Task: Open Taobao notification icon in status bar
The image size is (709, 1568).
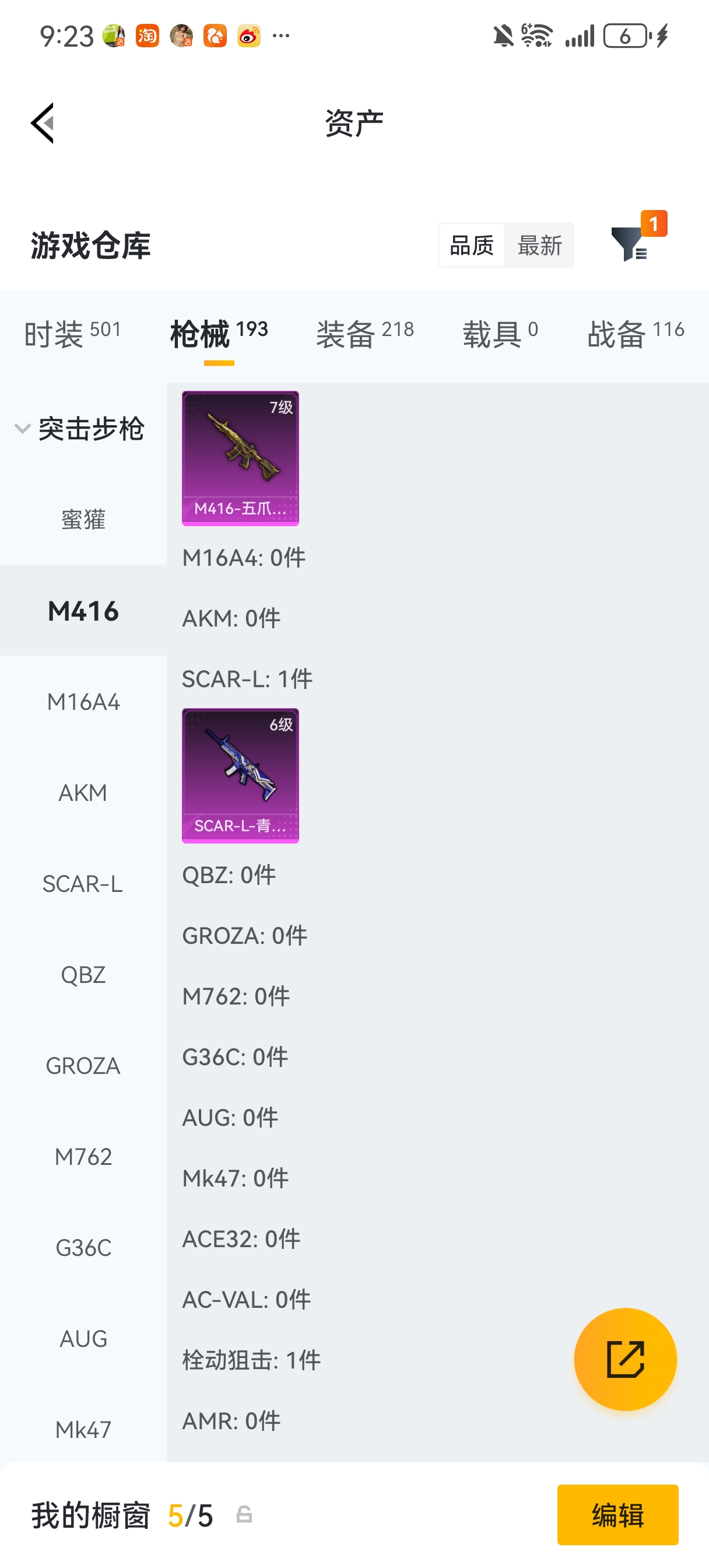Action: click(x=148, y=36)
